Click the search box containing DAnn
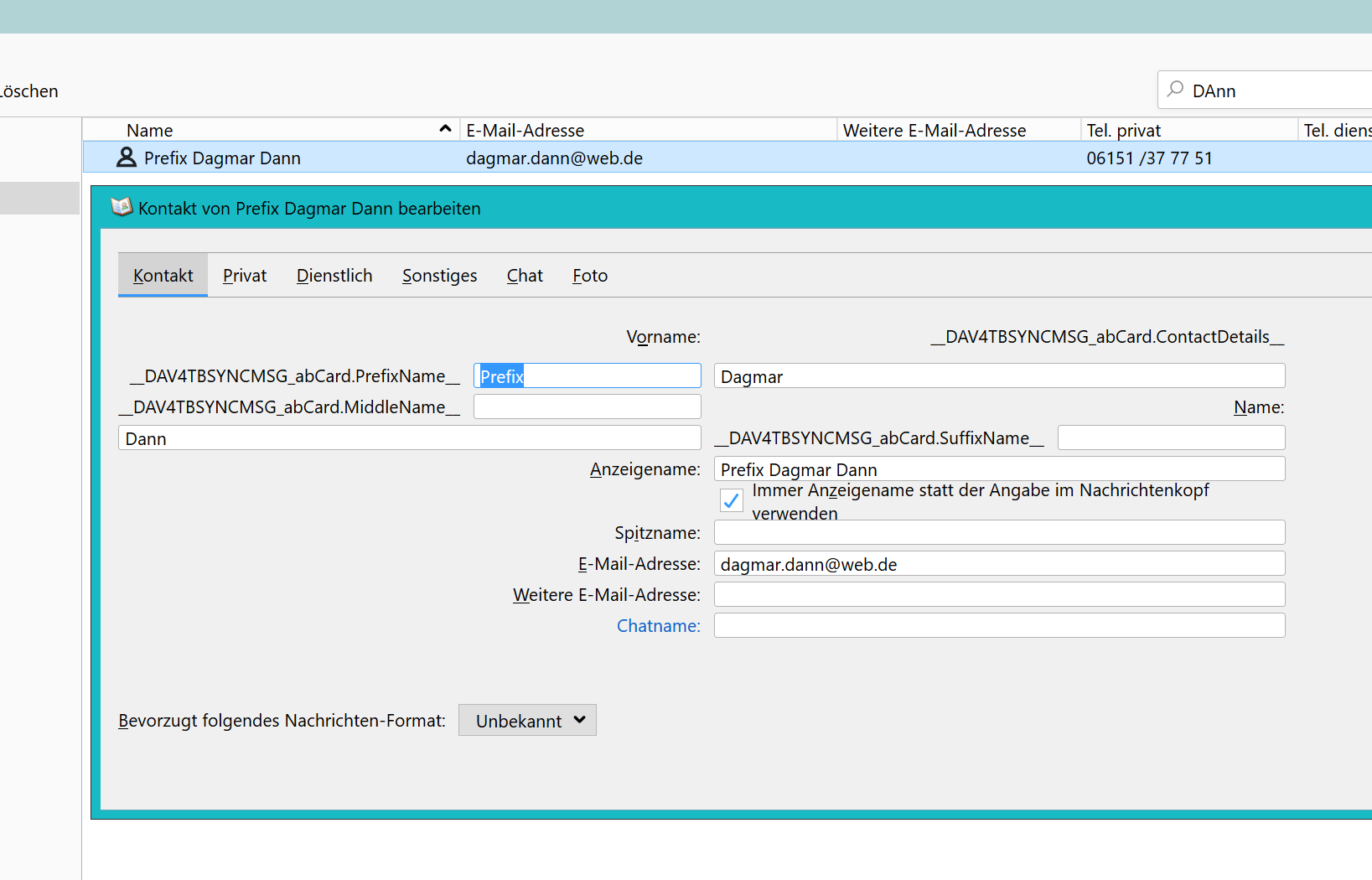The image size is (1372, 880). pyautogui.click(x=1274, y=91)
